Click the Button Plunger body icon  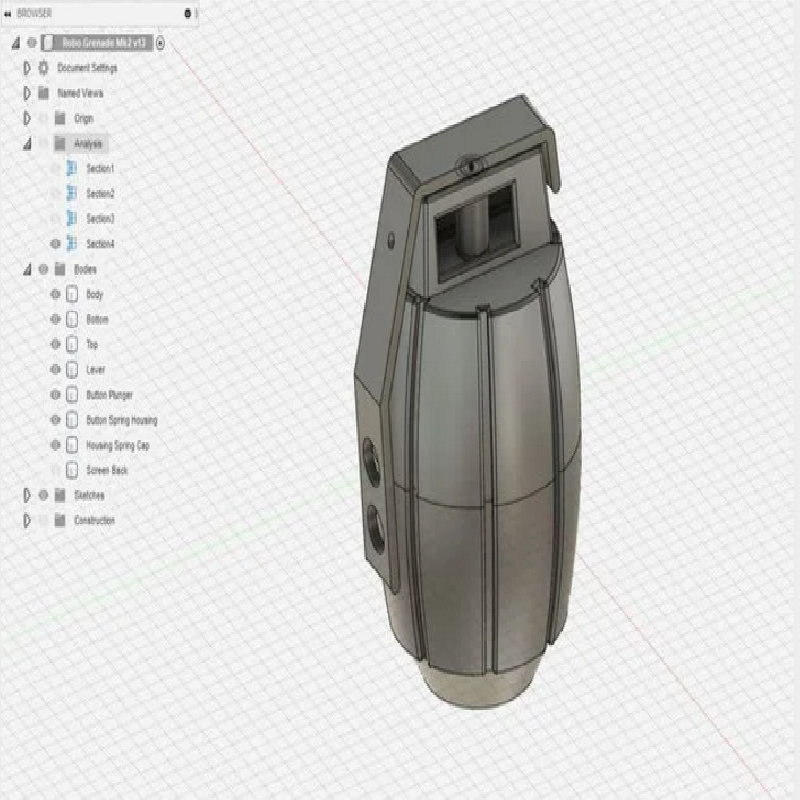point(72,395)
